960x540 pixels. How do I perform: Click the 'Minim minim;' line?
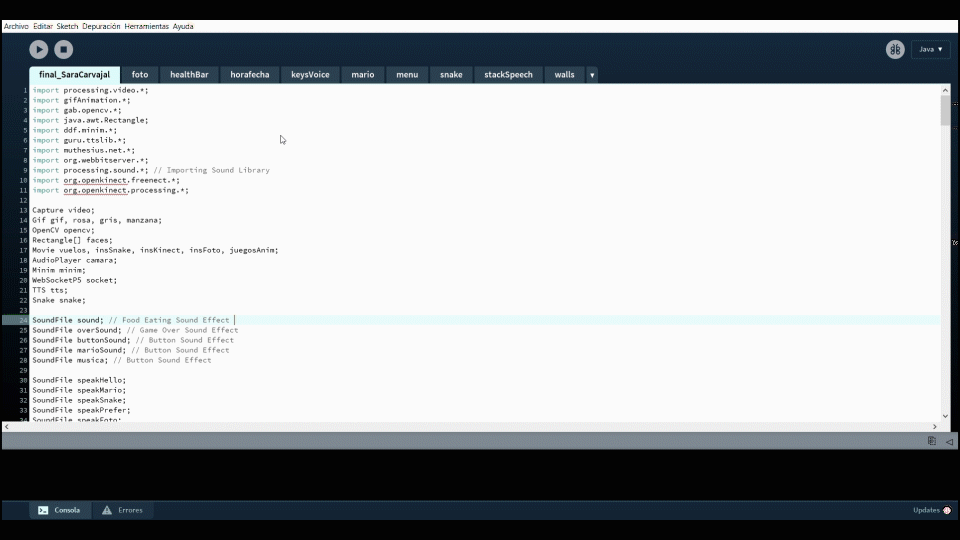tap(59, 270)
